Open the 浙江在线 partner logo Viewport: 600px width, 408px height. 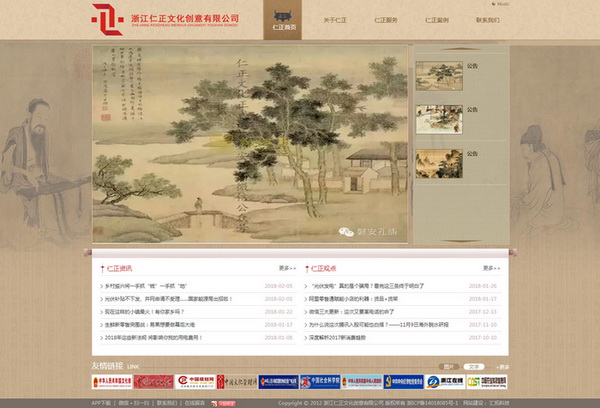[446, 381]
